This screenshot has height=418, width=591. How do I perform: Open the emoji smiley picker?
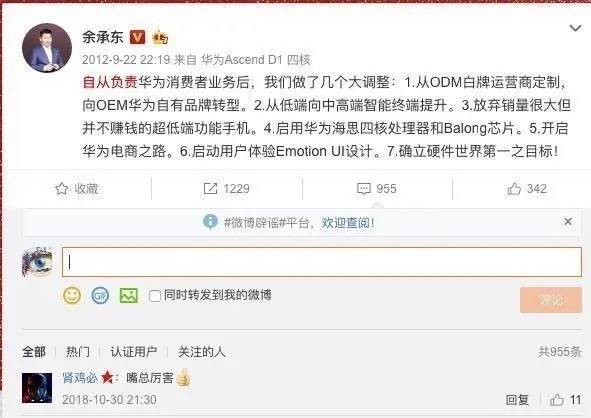point(72,296)
